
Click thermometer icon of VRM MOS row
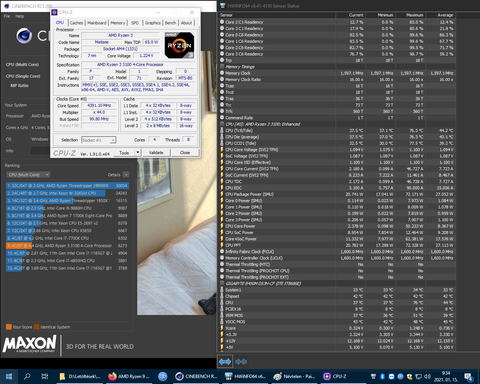coord(222,315)
